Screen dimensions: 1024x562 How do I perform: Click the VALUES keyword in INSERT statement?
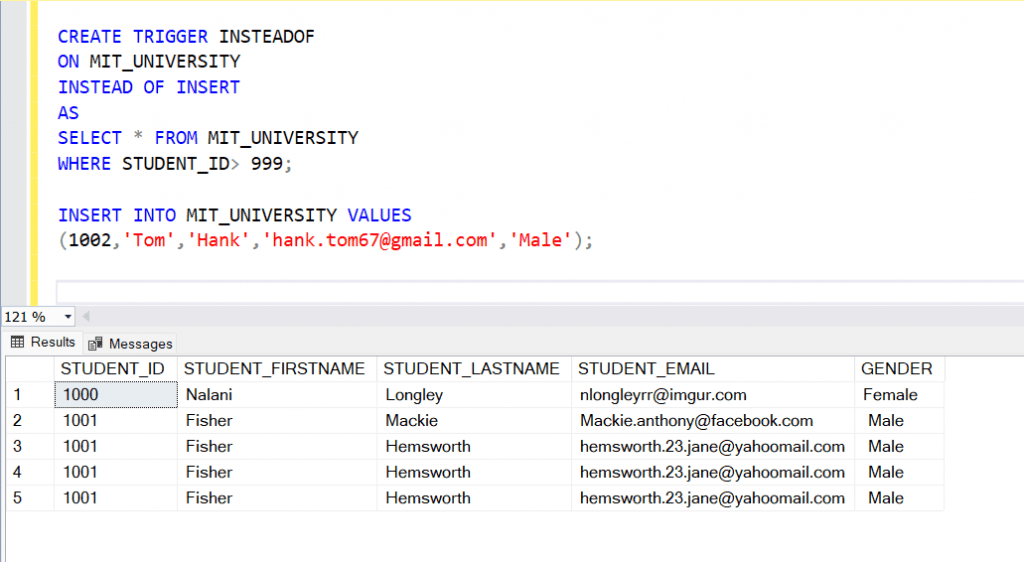click(x=379, y=215)
